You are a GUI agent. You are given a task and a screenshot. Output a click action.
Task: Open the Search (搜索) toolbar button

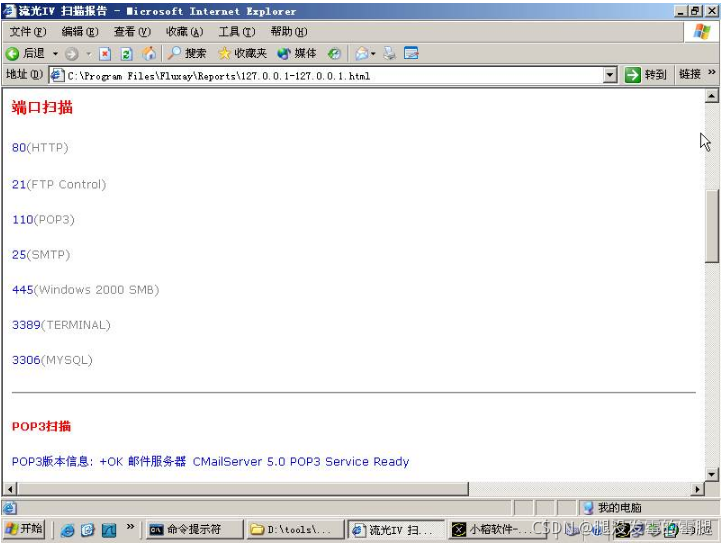click(187, 53)
